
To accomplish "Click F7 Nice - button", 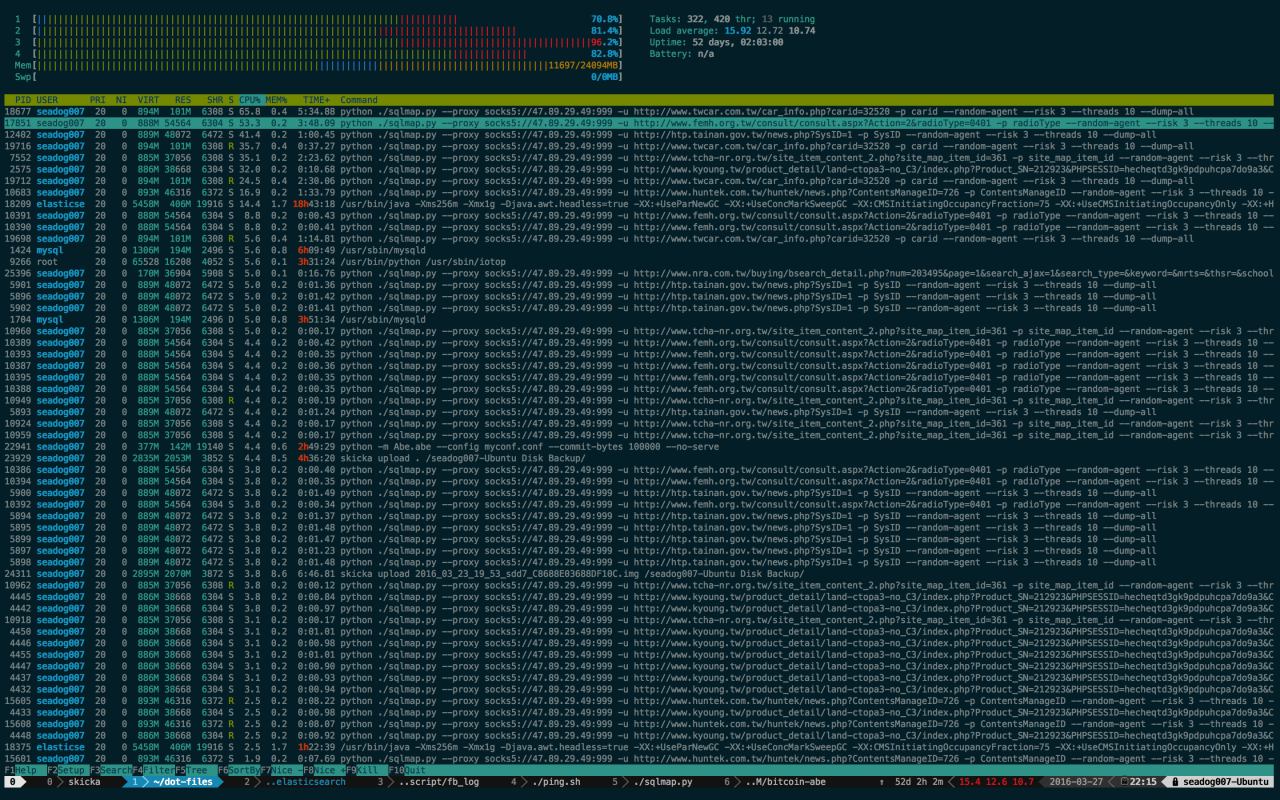I will click(x=282, y=770).
